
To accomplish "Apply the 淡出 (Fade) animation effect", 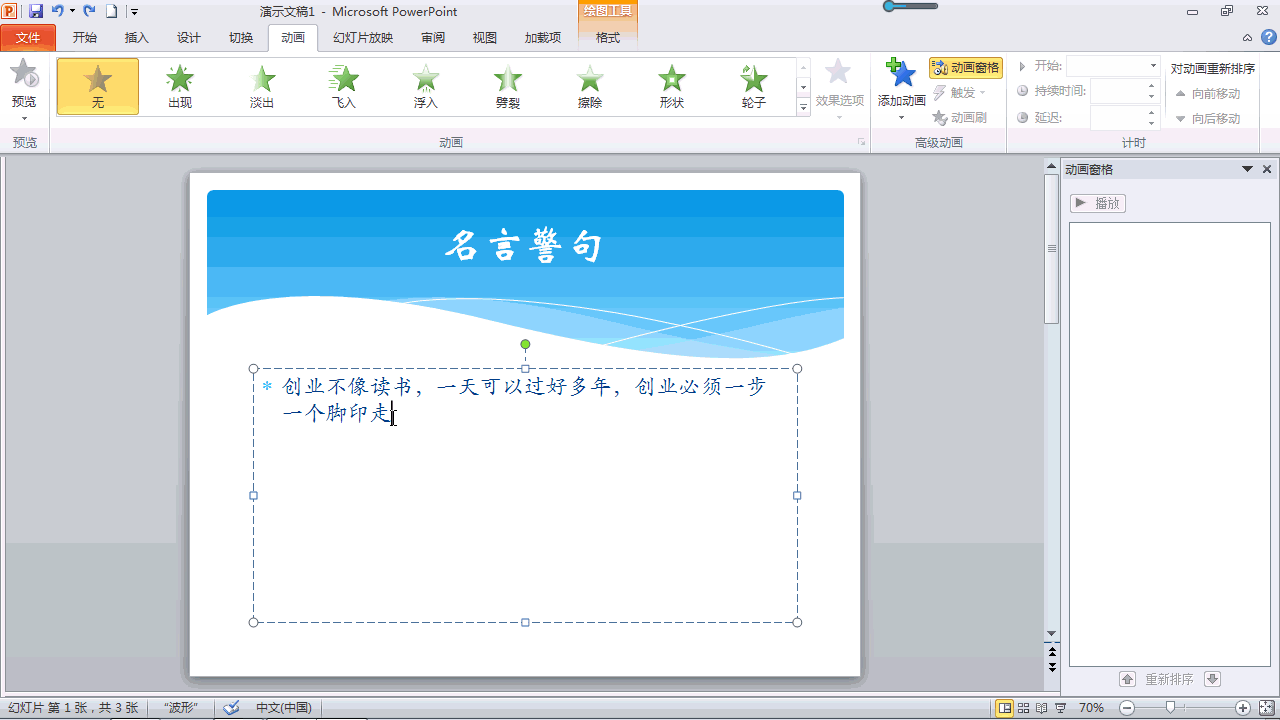I will point(261,86).
